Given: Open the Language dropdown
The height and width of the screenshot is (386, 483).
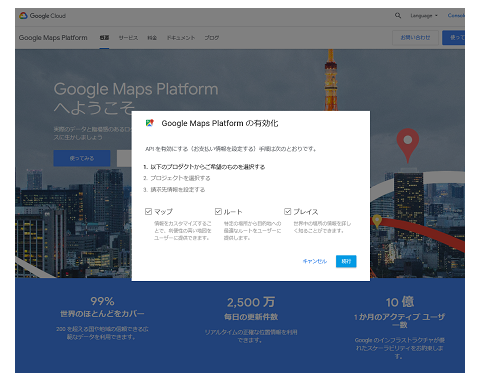Looking at the screenshot, I should click(x=424, y=16).
